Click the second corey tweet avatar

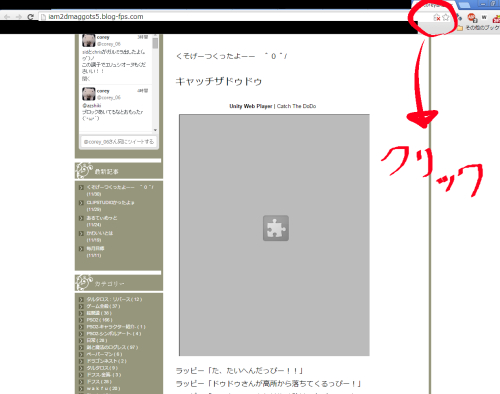coord(89,94)
